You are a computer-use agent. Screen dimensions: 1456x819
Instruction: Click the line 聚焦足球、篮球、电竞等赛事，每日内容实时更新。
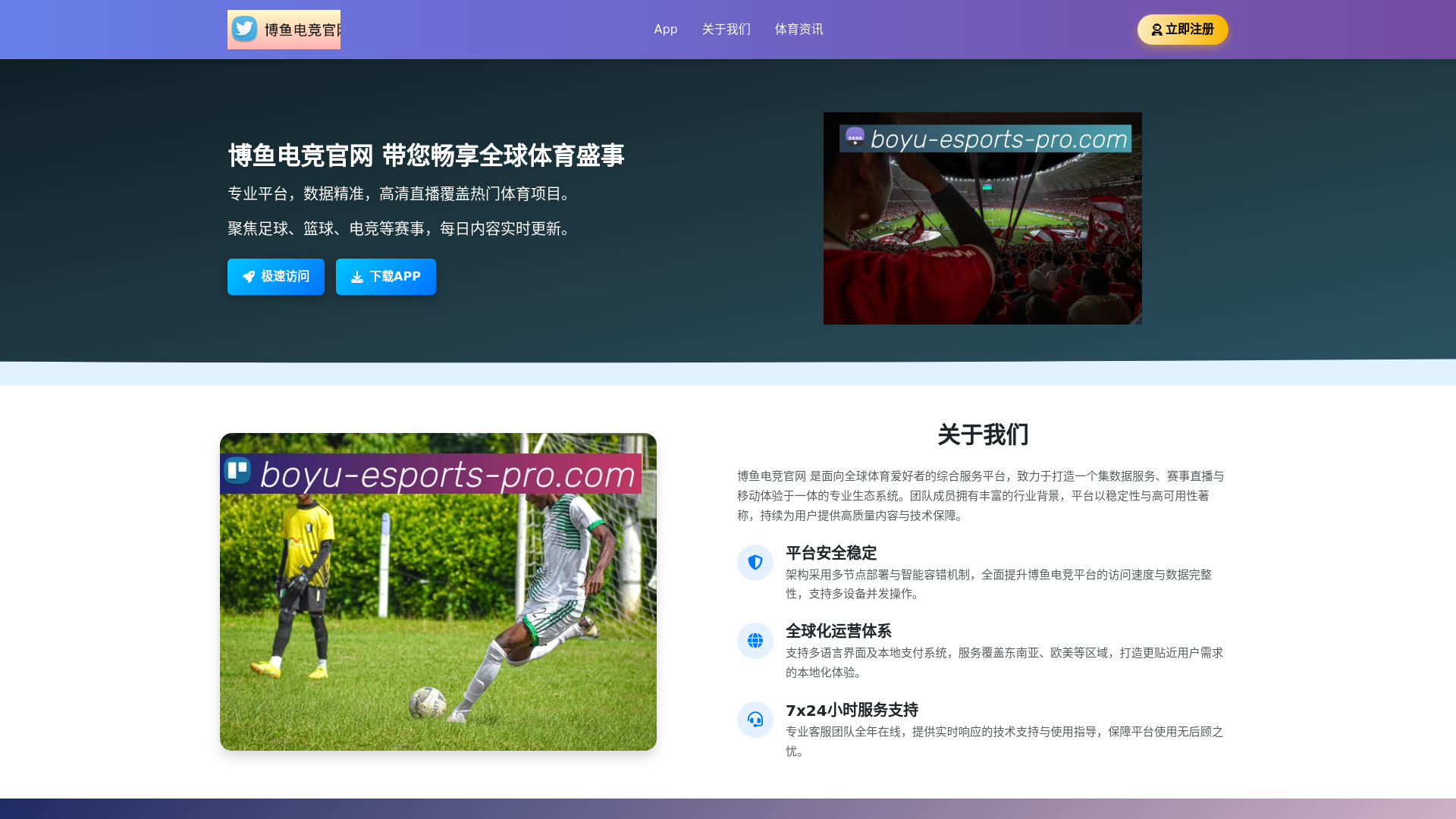coord(402,228)
